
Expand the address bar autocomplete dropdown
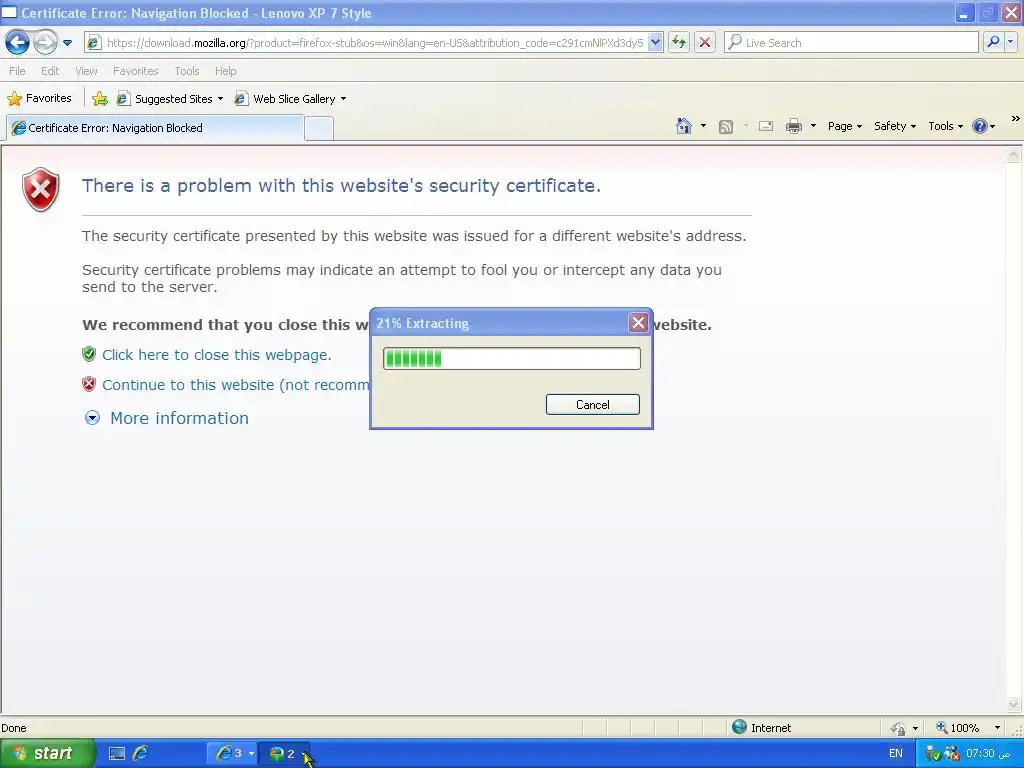(656, 43)
